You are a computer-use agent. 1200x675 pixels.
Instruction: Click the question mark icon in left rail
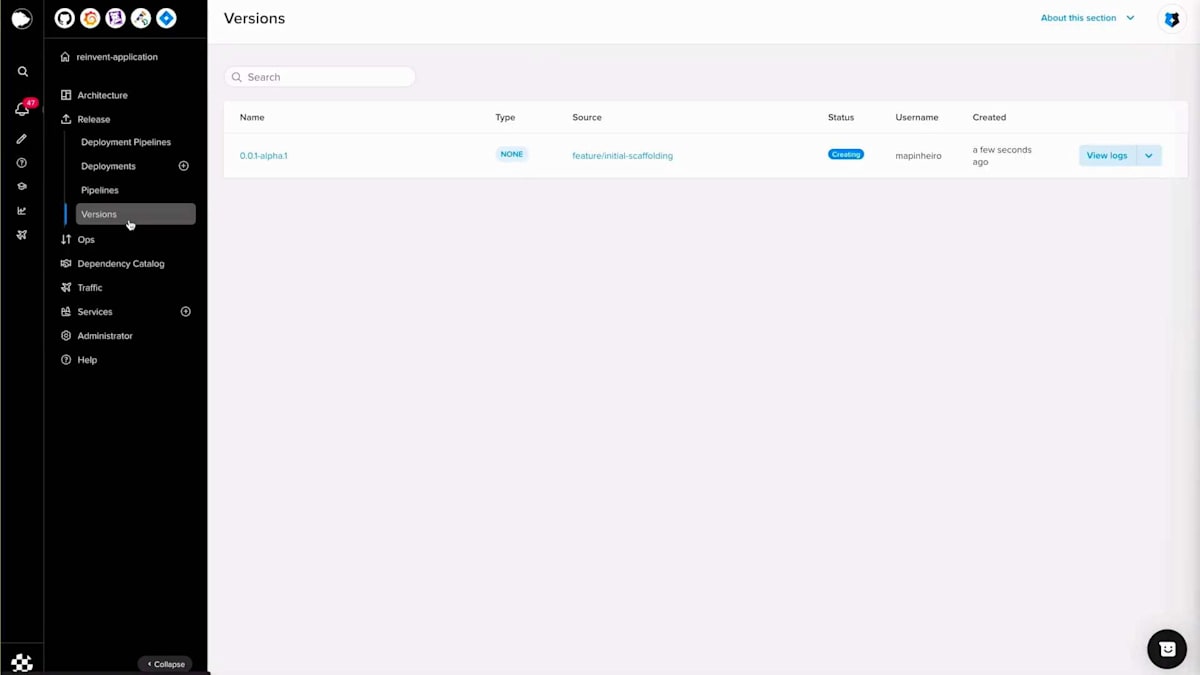(x=22, y=163)
